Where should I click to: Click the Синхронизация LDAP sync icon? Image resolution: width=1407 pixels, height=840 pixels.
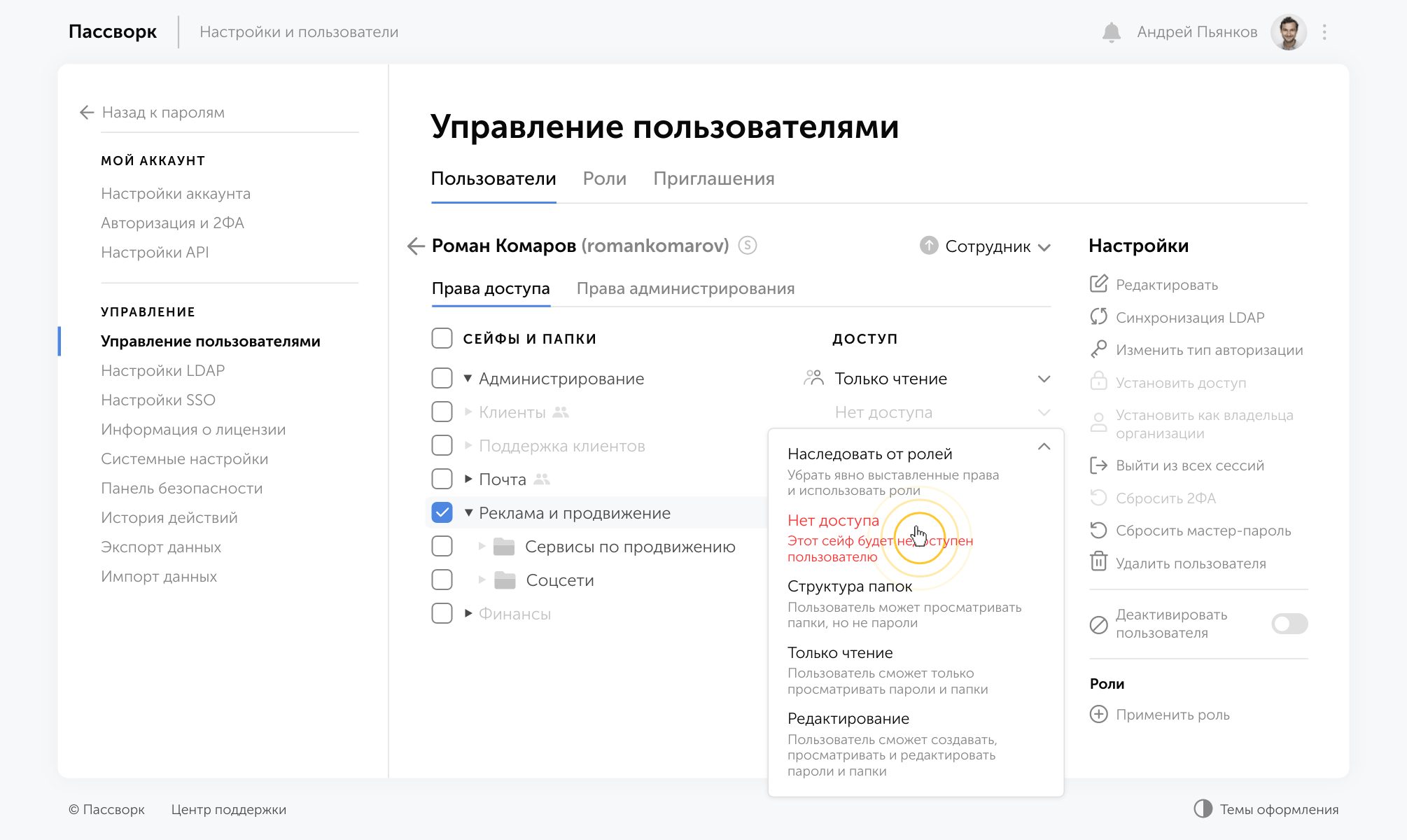click(x=1098, y=317)
